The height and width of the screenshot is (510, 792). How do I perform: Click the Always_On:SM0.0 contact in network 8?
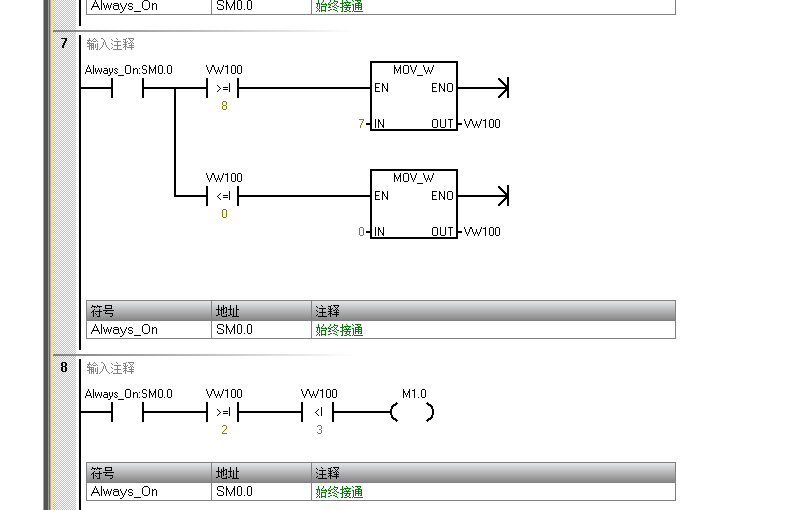point(128,412)
